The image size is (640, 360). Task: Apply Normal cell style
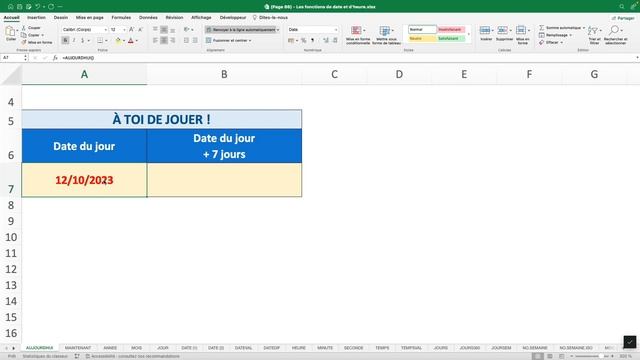point(422,29)
